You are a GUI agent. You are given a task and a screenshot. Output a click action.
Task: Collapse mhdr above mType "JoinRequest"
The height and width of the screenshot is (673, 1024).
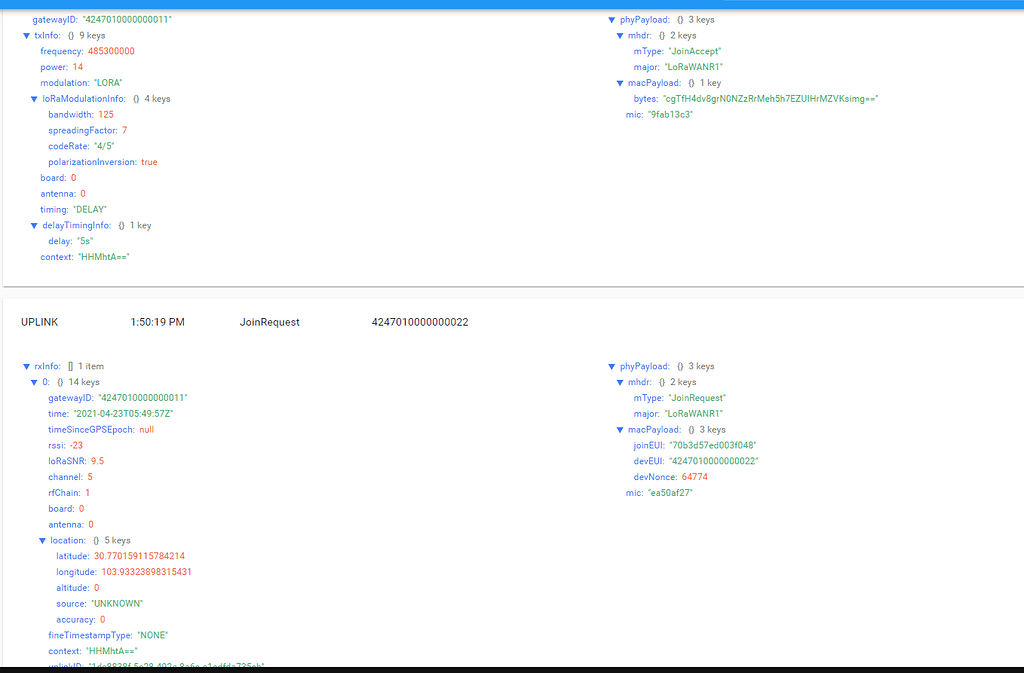(620, 382)
